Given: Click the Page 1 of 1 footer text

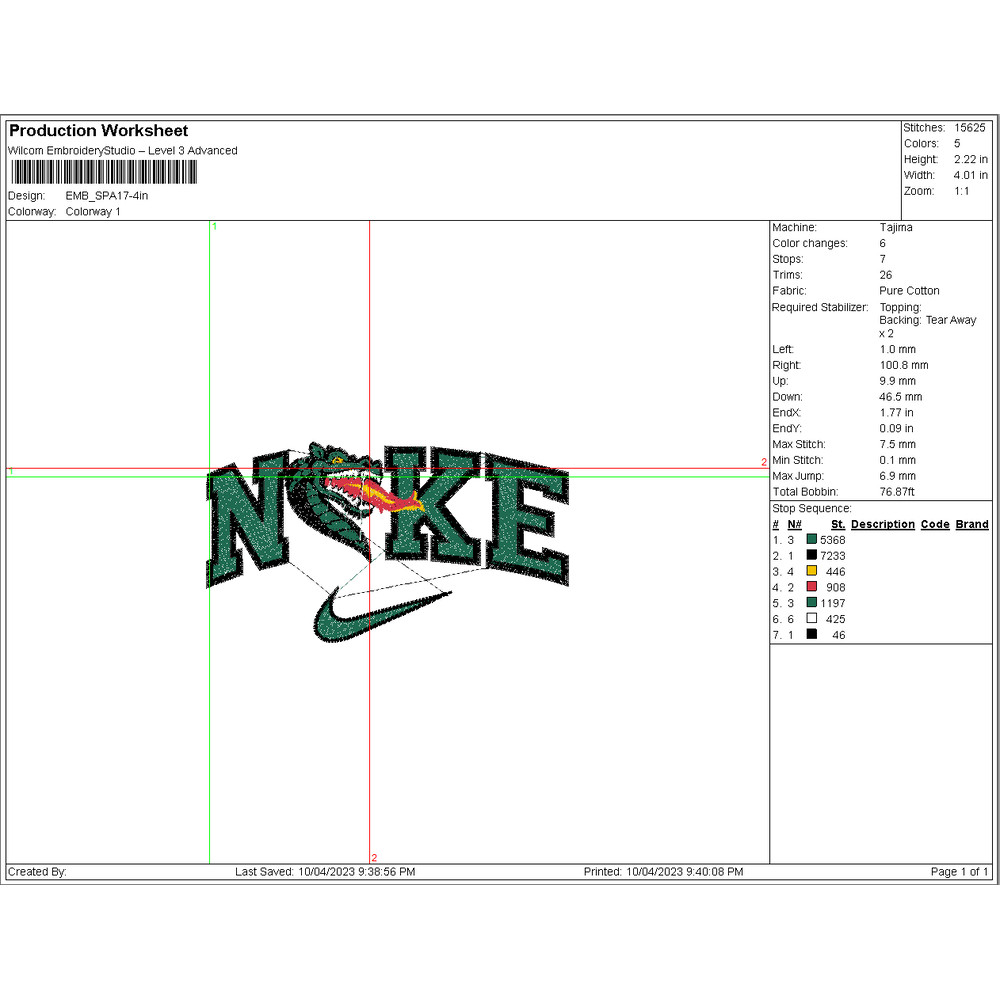Looking at the screenshot, I should point(959,872).
